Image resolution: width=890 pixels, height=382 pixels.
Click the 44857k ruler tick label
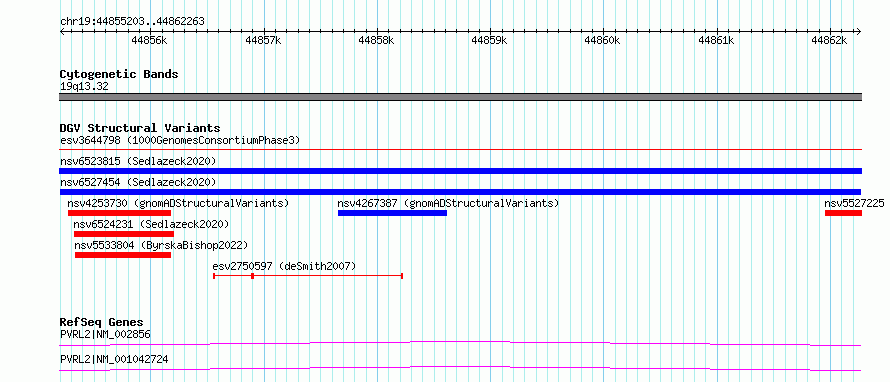pyautogui.click(x=263, y=41)
